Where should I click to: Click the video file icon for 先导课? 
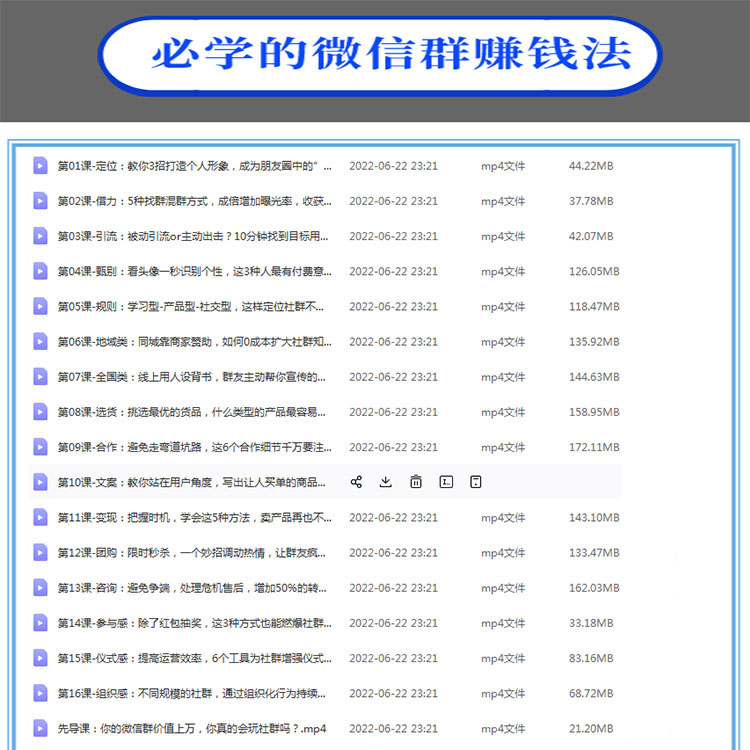[x=40, y=728]
